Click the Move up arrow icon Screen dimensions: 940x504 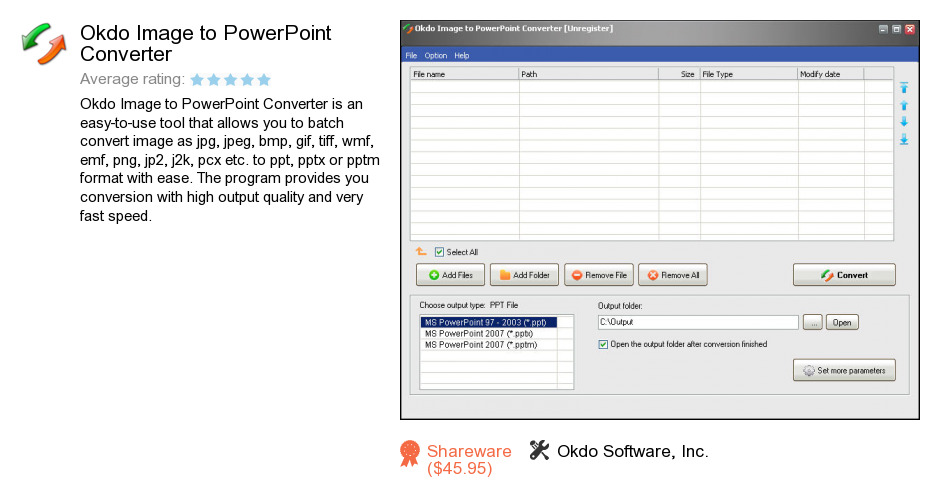(904, 105)
